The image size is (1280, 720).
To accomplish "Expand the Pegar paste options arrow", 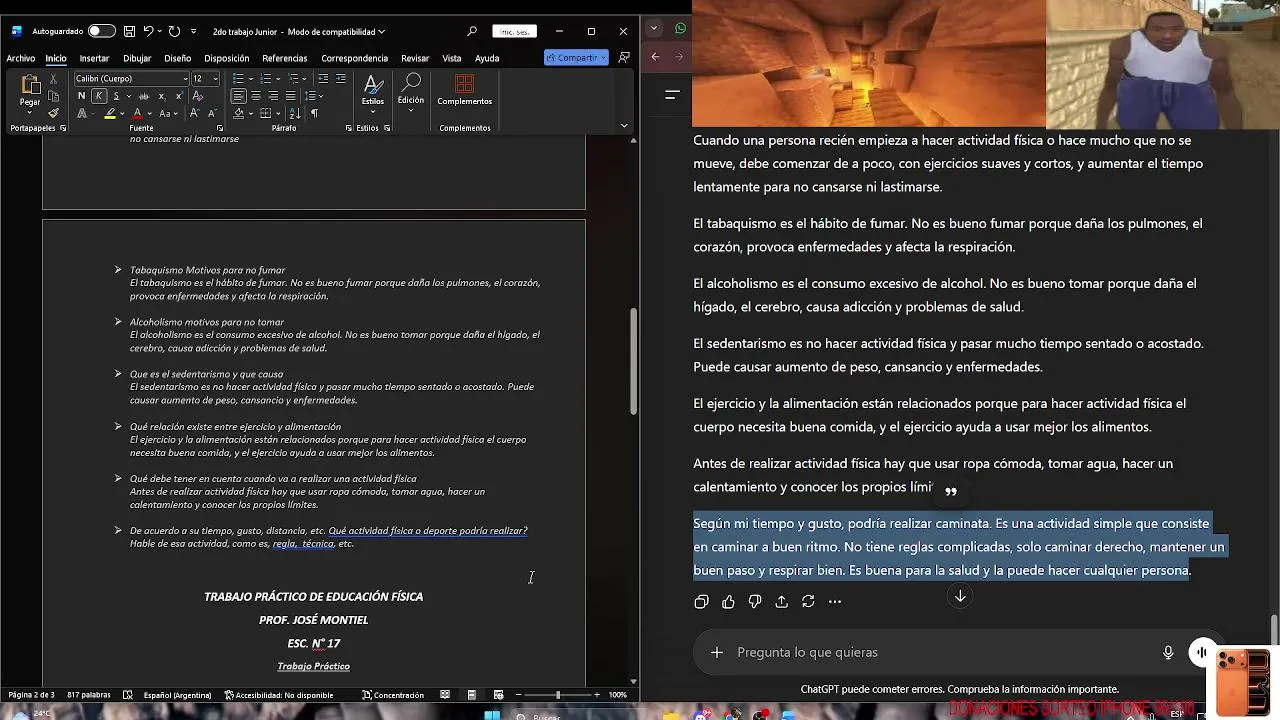I will click(30, 112).
